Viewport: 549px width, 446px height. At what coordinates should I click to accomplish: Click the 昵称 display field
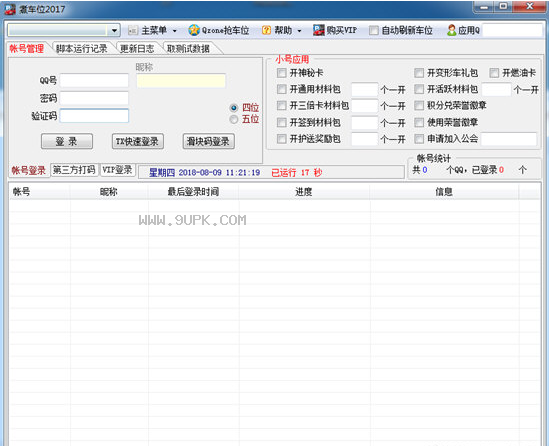point(181,81)
